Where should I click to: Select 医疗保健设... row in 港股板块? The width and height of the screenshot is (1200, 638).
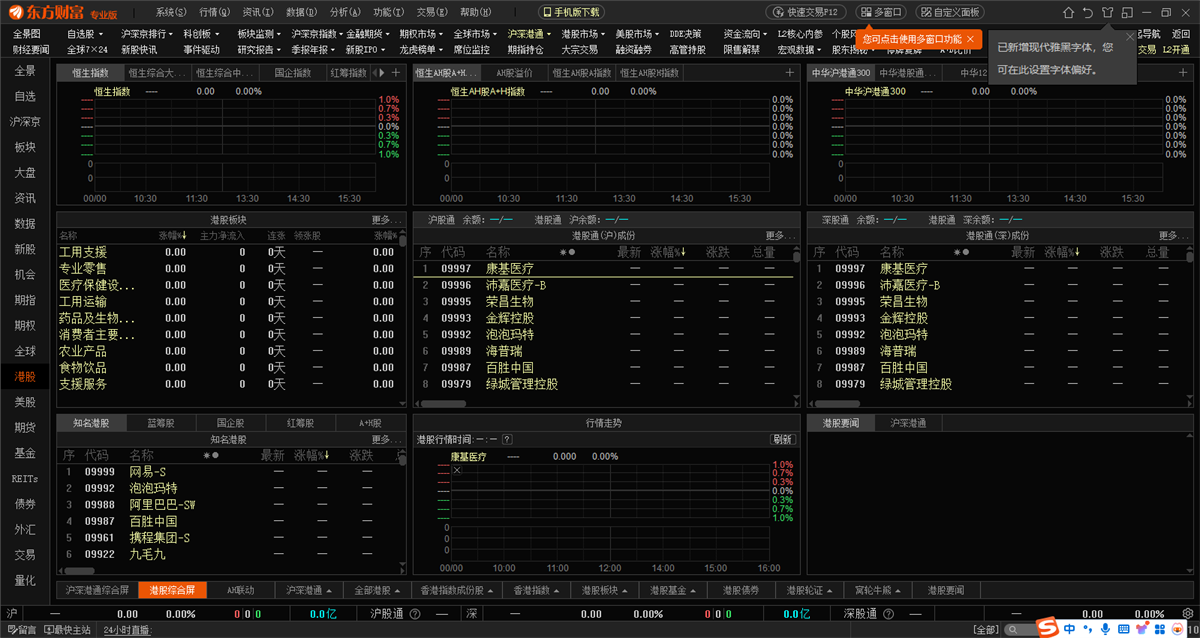tap(228, 285)
